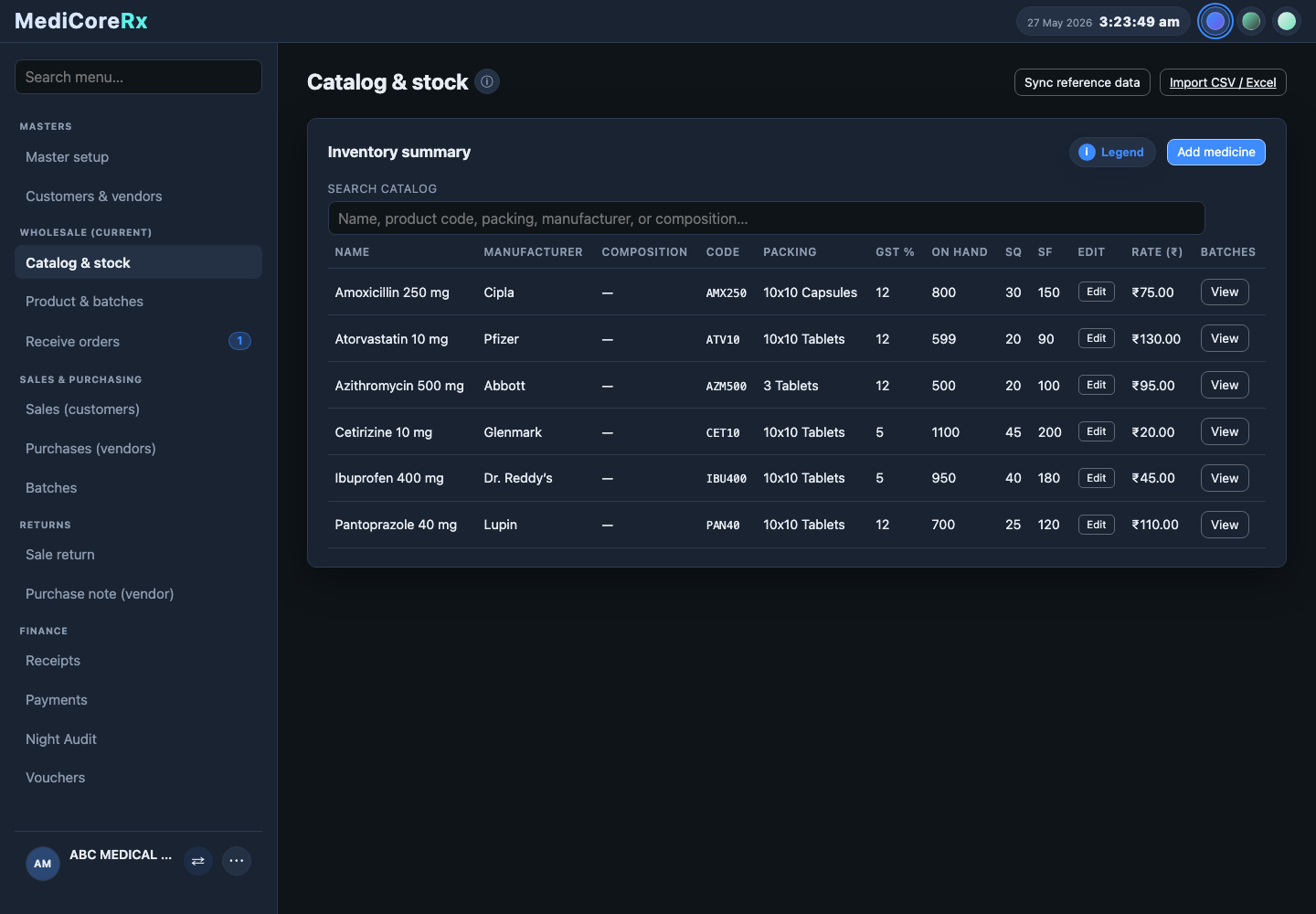Click the NAME column header
The height and width of the screenshot is (914, 1316).
pyautogui.click(x=352, y=252)
